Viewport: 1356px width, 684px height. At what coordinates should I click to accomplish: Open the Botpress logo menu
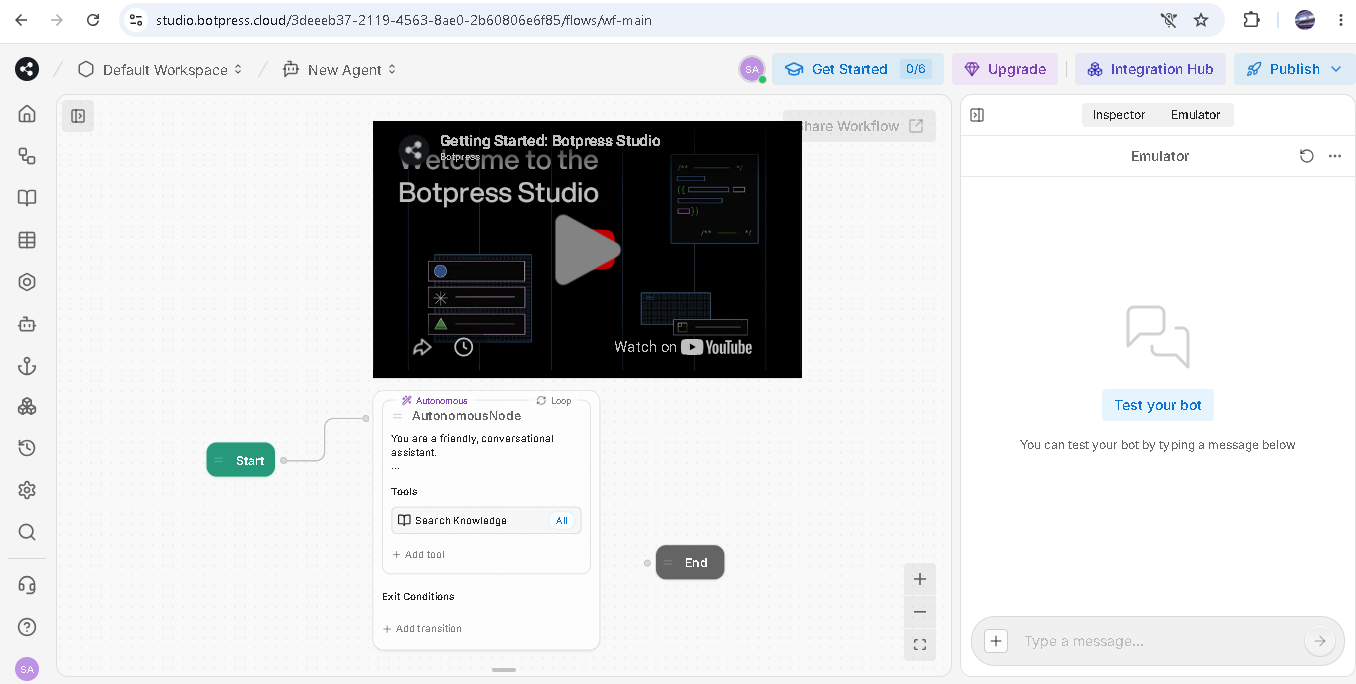27,69
